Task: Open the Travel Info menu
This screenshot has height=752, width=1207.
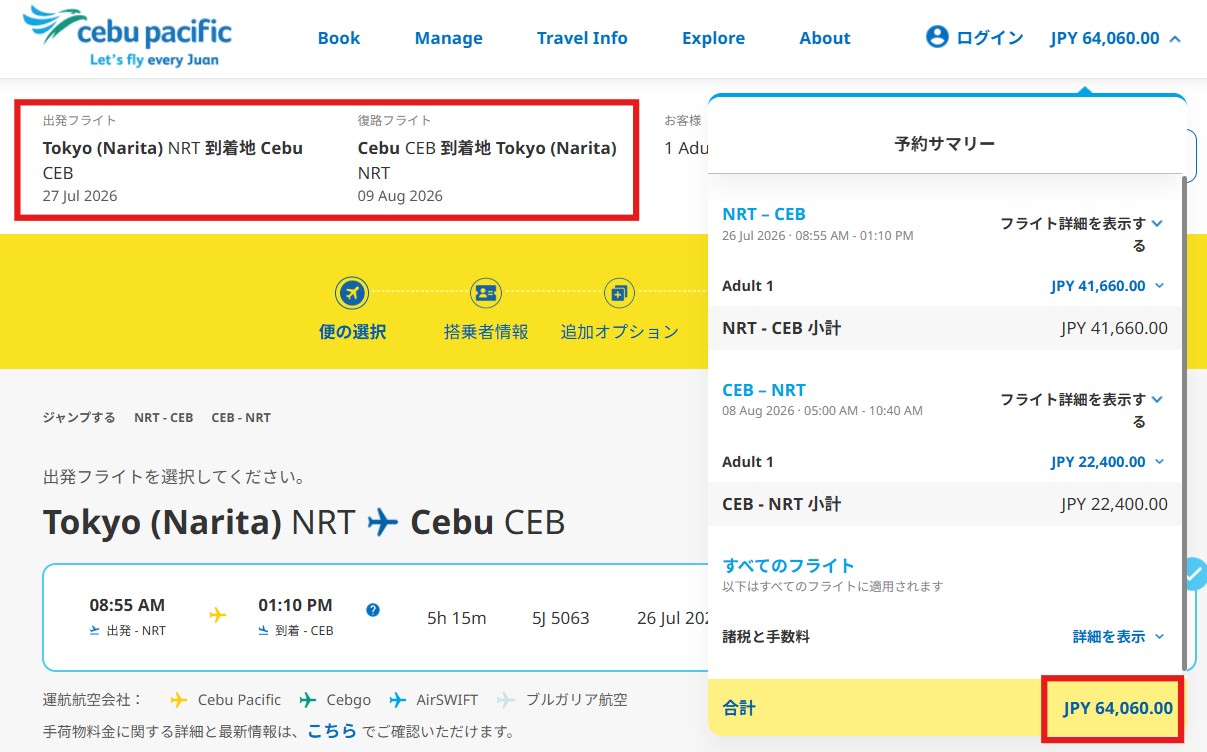Action: click(582, 37)
